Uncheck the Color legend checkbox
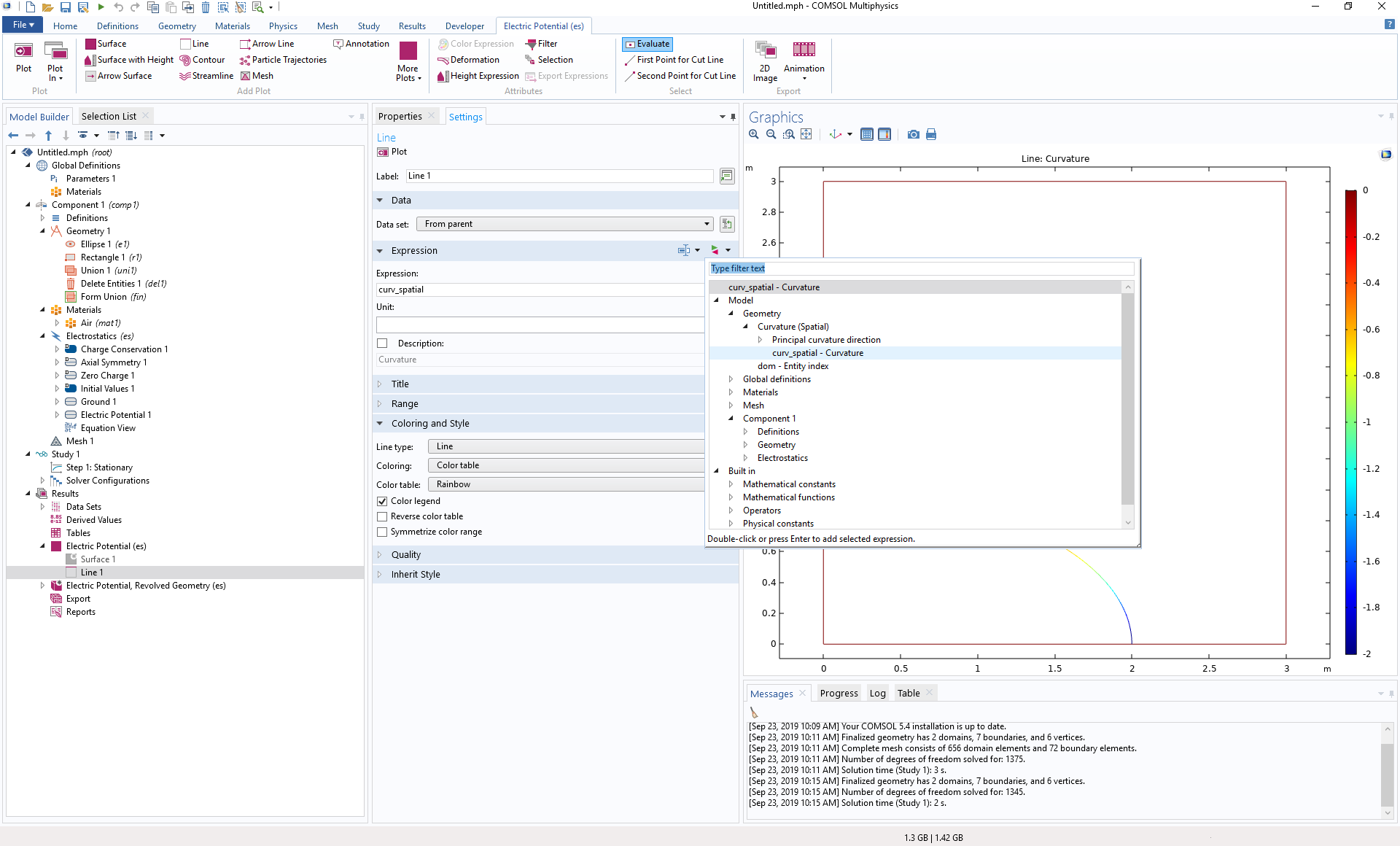 [x=382, y=501]
